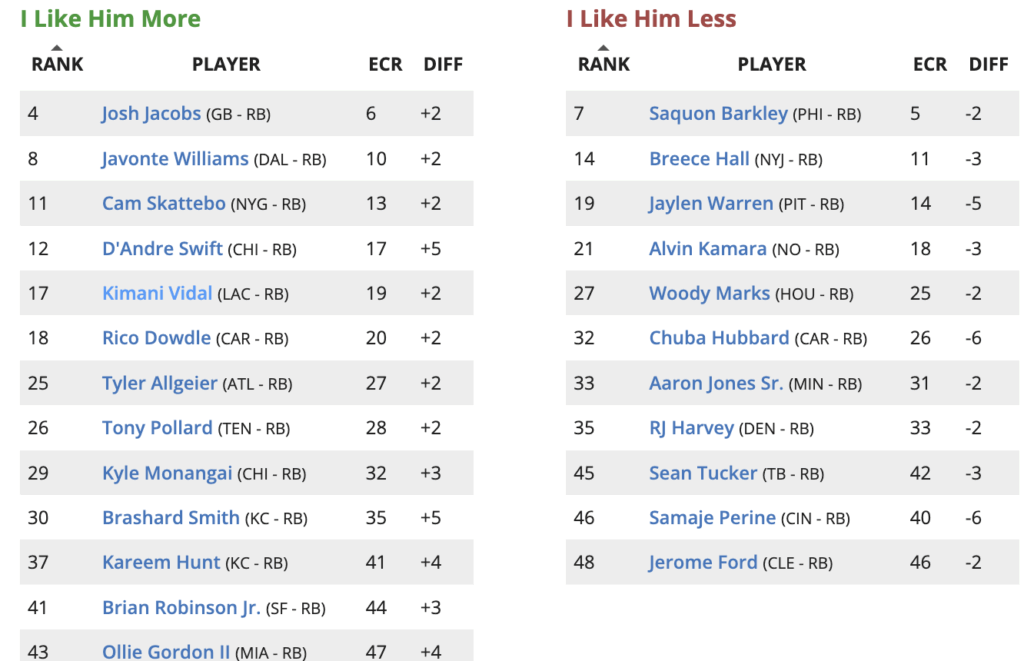The width and height of the screenshot is (1024, 661).
Task: Select Alvin Kamara player link
Action: pos(708,249)
